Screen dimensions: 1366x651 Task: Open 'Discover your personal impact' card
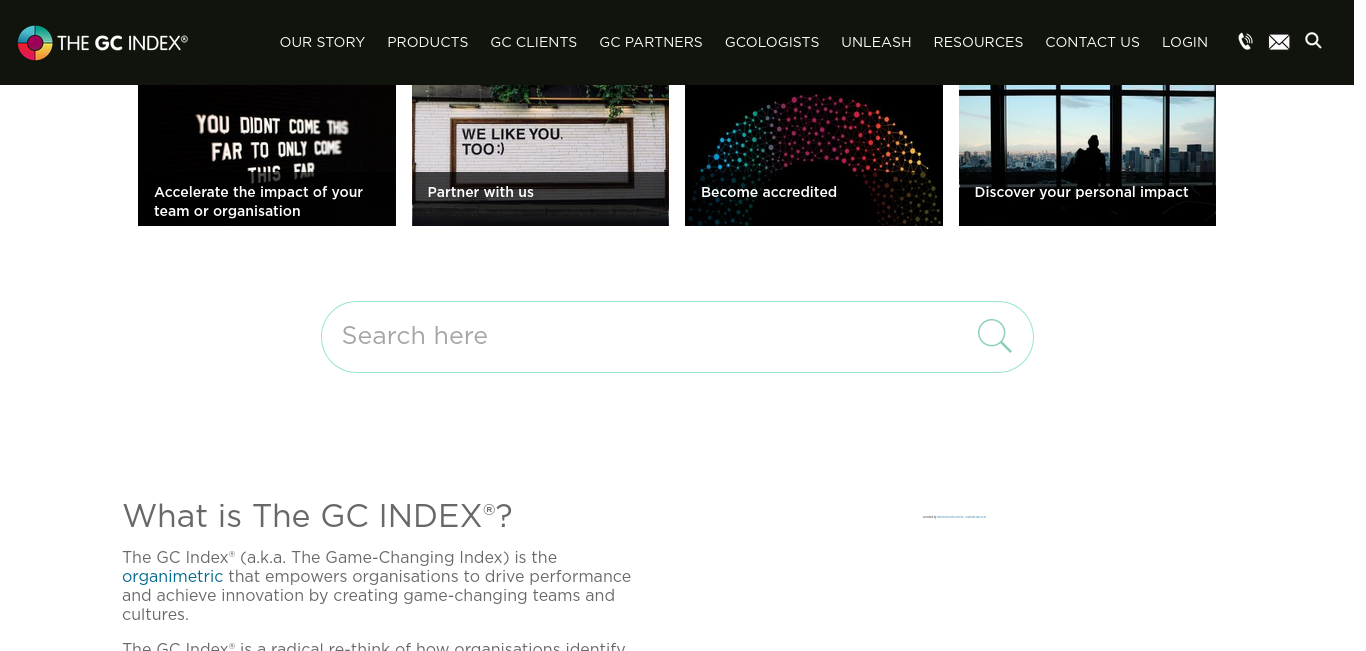1087,155
